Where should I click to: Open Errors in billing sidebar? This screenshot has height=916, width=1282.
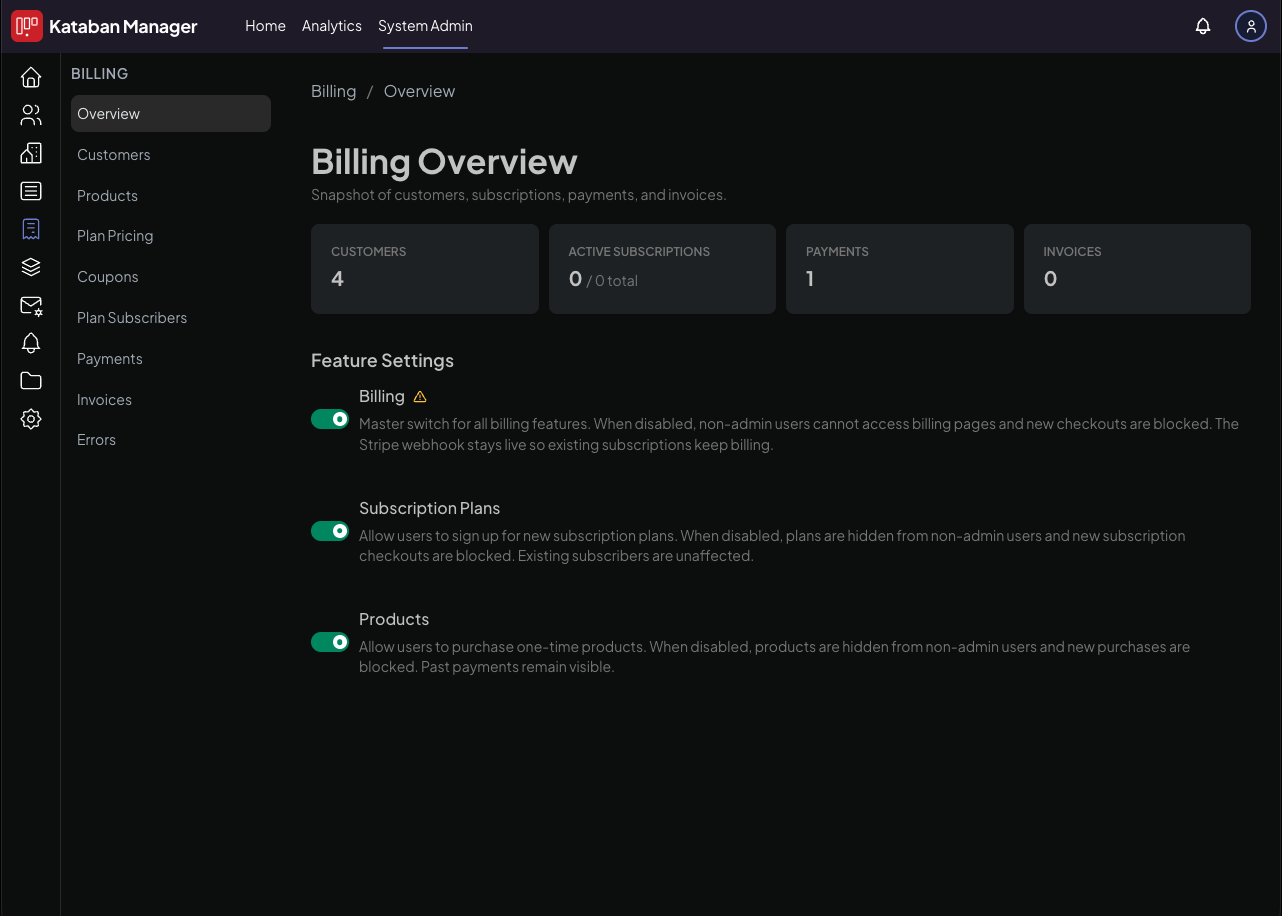171,440
